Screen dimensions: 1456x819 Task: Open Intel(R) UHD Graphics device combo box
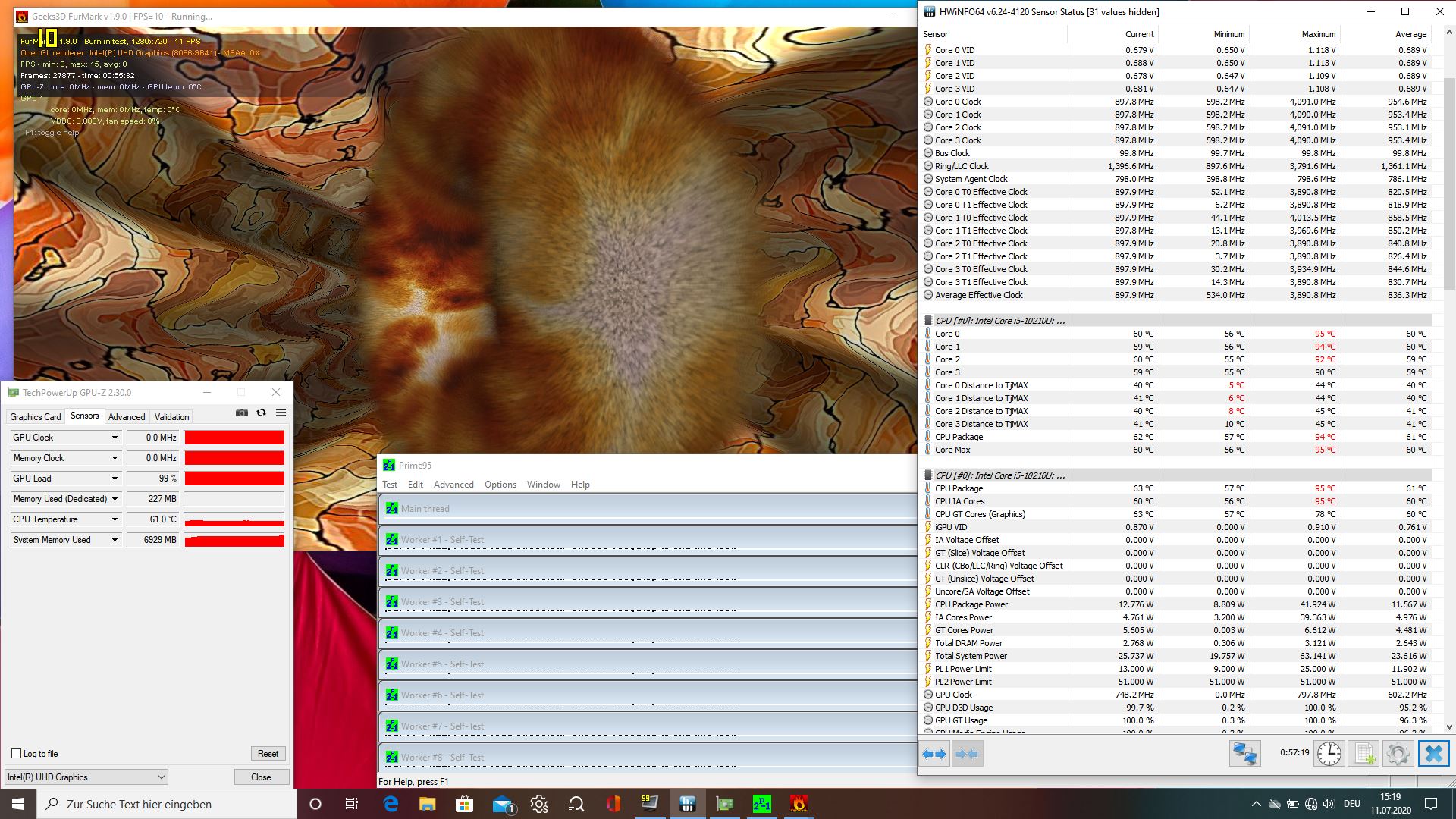tap(86, 777)
